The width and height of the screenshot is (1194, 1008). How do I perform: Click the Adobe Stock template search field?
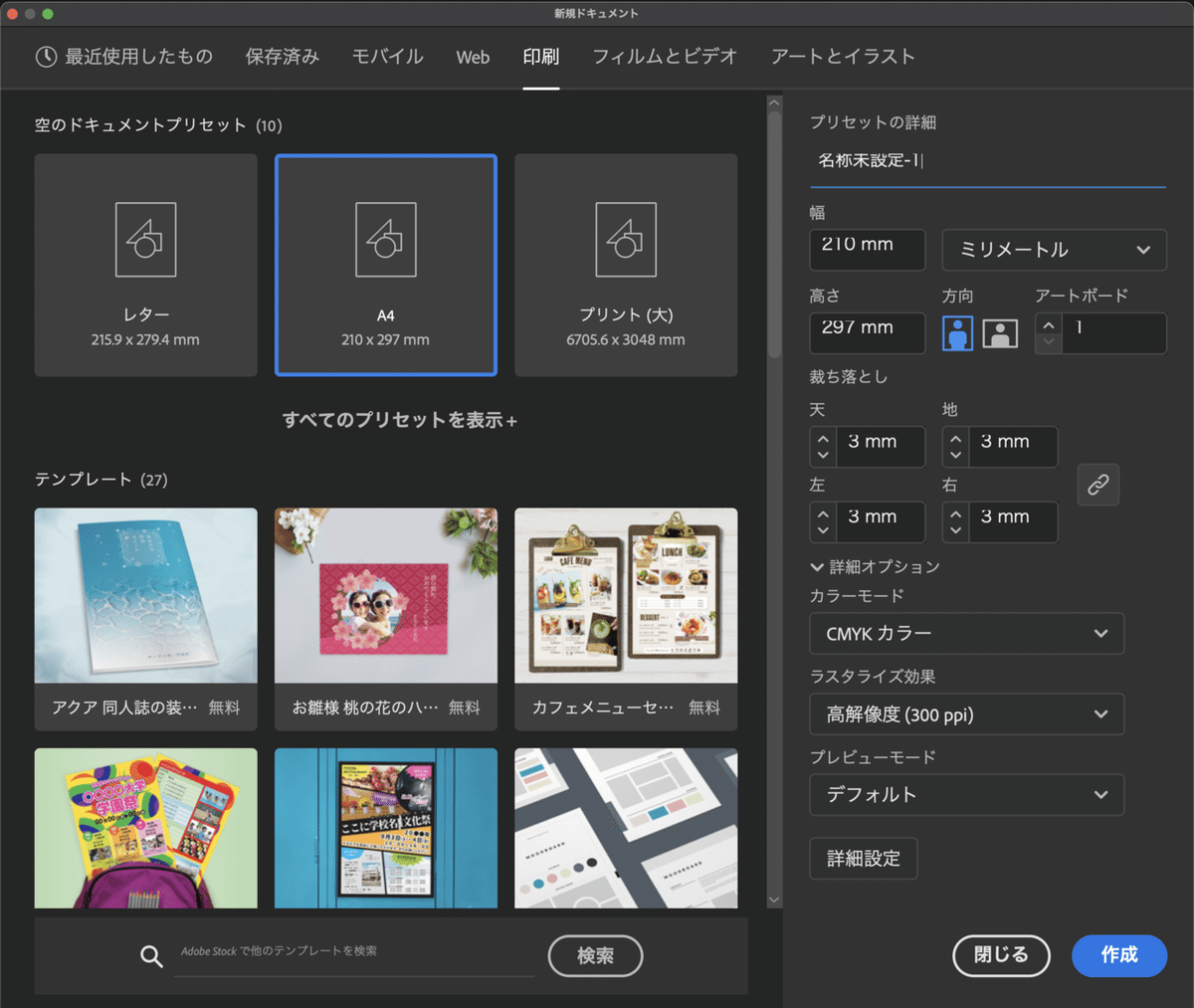point(354,953)
